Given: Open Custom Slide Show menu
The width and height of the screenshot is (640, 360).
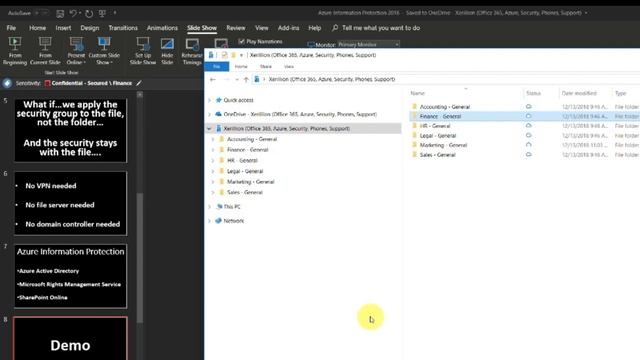Looking at the screenshot, I should point(104,51).
